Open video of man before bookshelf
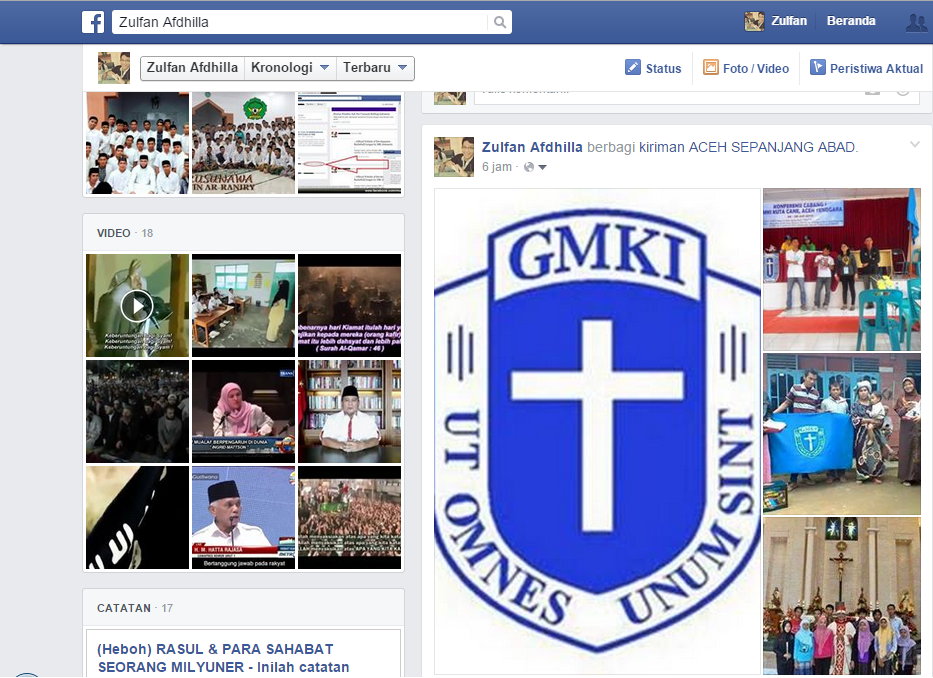This screenshot has width=933, height=678. point(349,411)
